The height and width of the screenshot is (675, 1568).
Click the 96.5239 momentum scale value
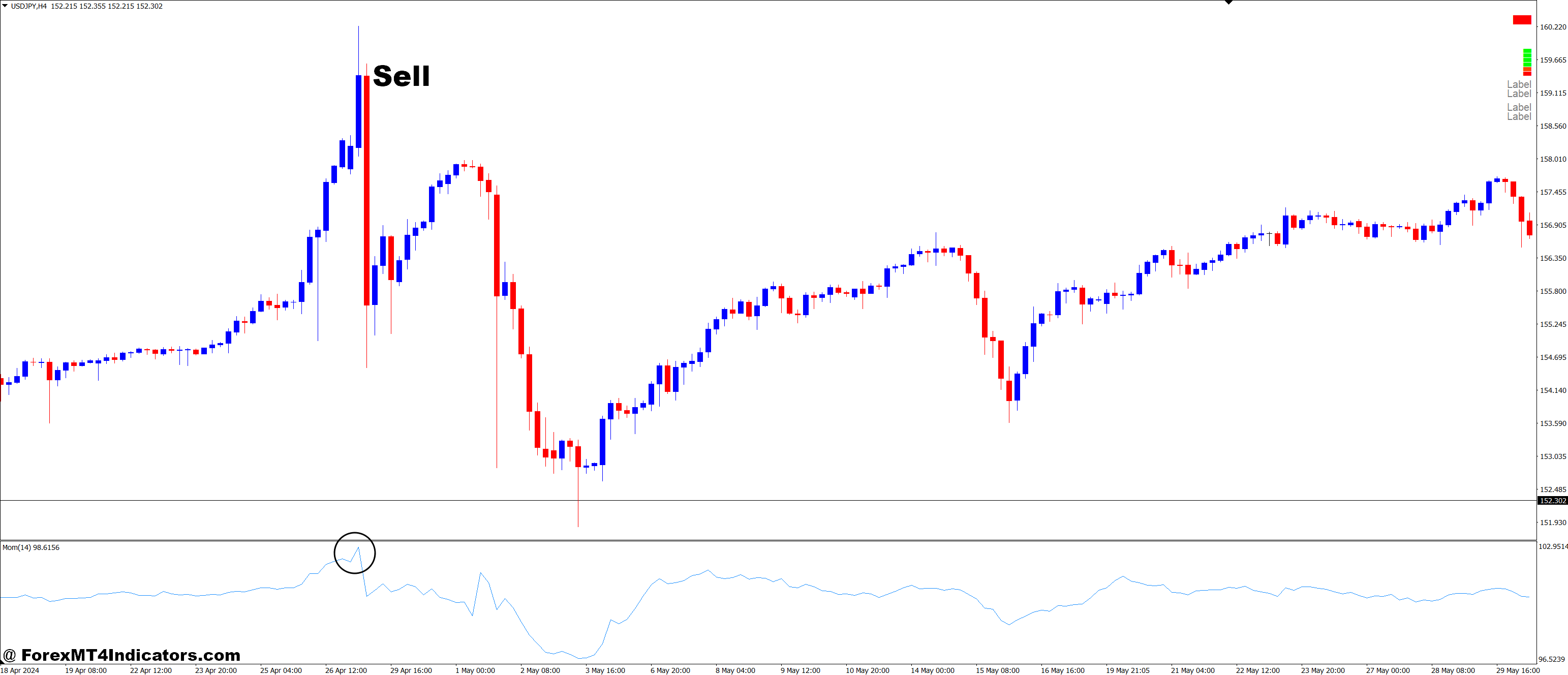[1551, 659]
